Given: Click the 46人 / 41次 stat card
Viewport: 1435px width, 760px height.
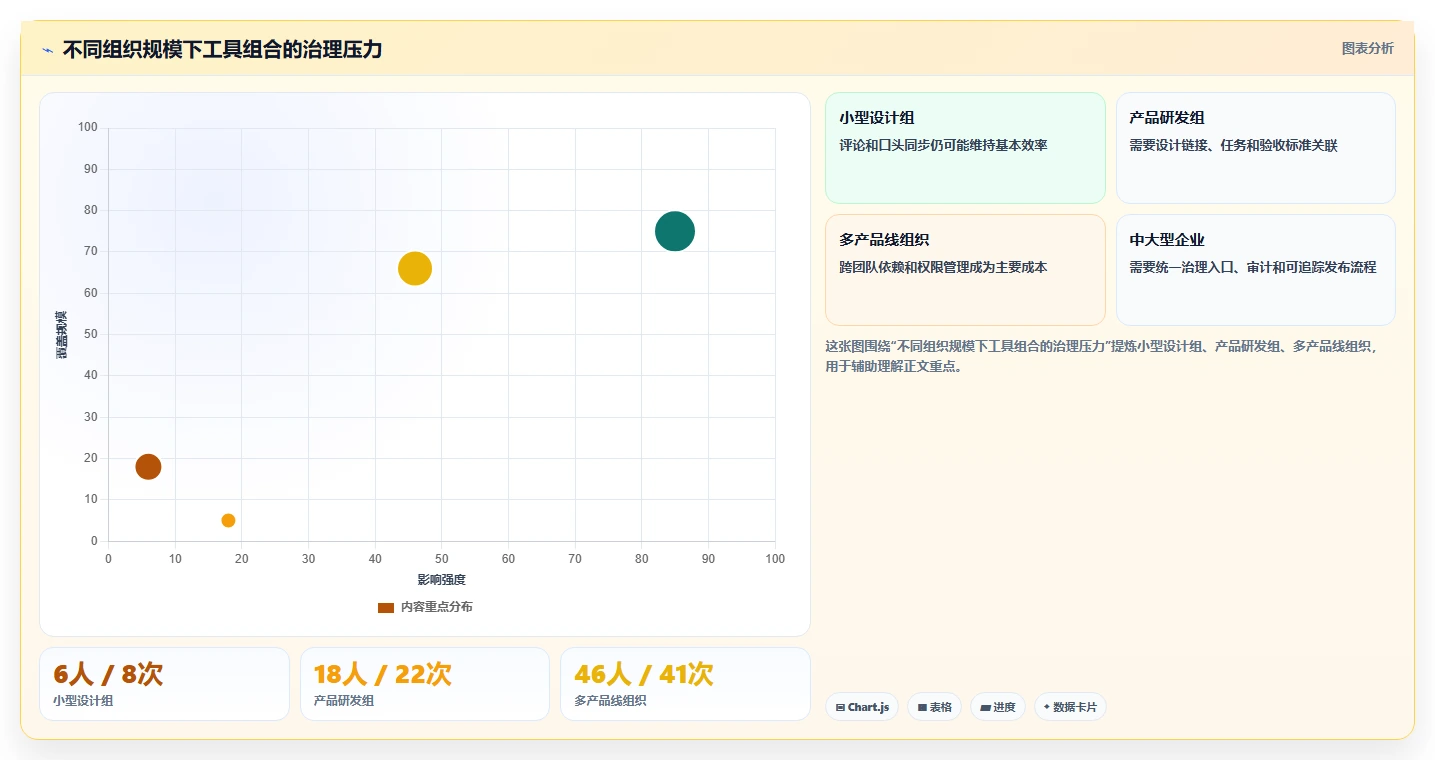Looking at the screenshot, I should 685,684.
